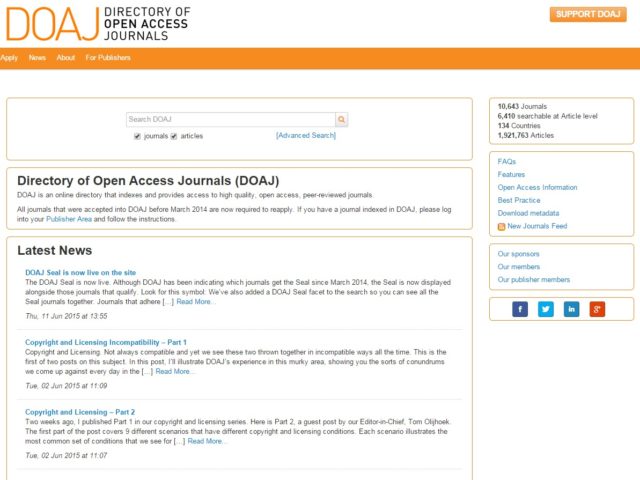
Task: Open the DOAJ Google Plus icon
Action: point(597,309)
